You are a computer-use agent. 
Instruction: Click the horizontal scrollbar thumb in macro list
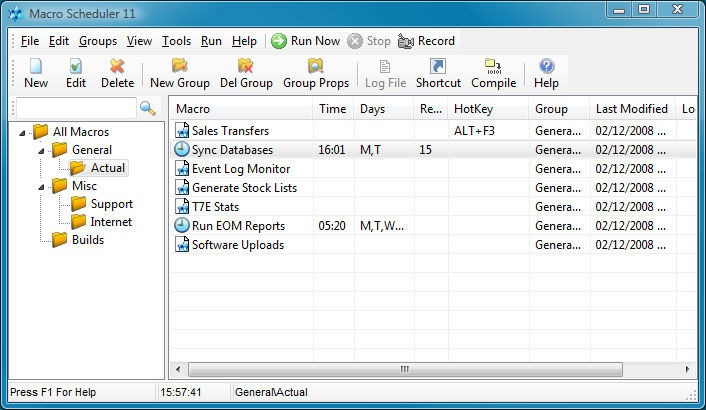pyautogui.click(x=404, y=369)
